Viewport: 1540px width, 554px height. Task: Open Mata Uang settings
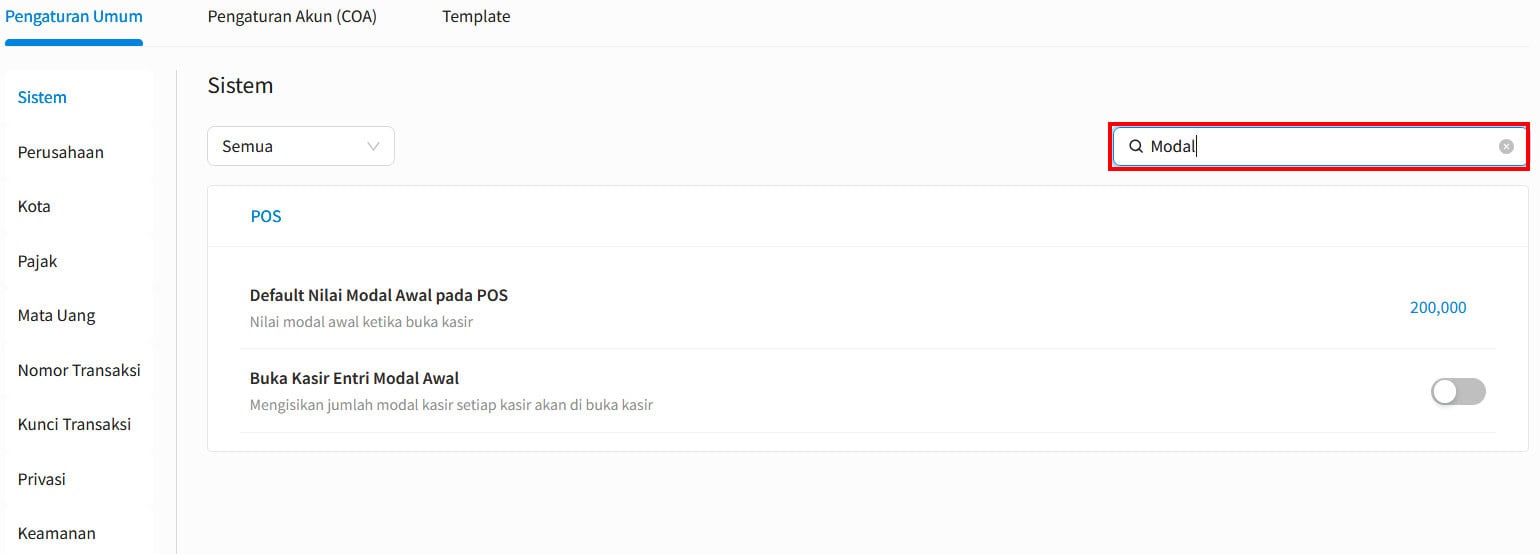[x=57, y=315]
